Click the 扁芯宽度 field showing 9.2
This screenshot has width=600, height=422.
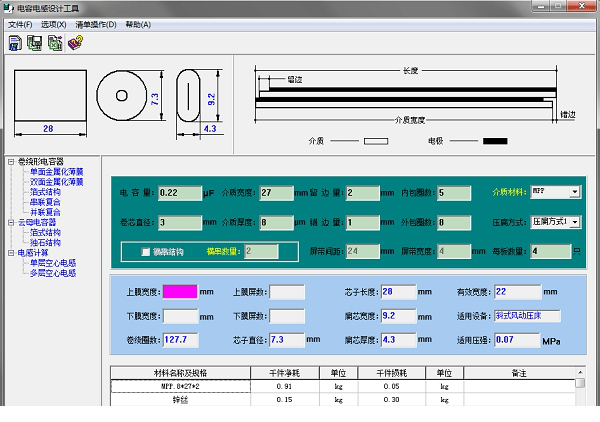398,316
